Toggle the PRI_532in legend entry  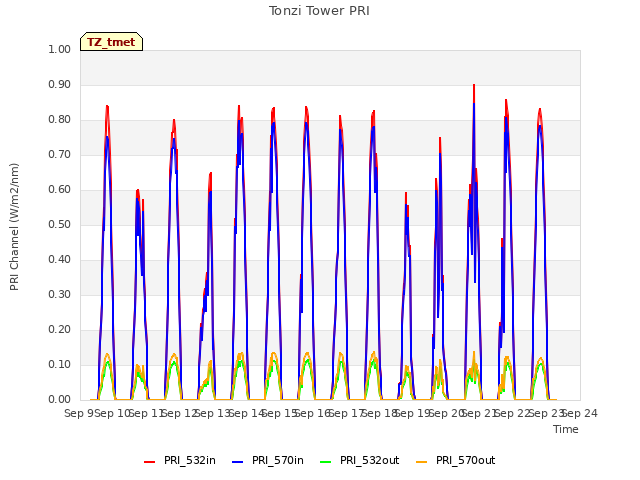[180, 460]
